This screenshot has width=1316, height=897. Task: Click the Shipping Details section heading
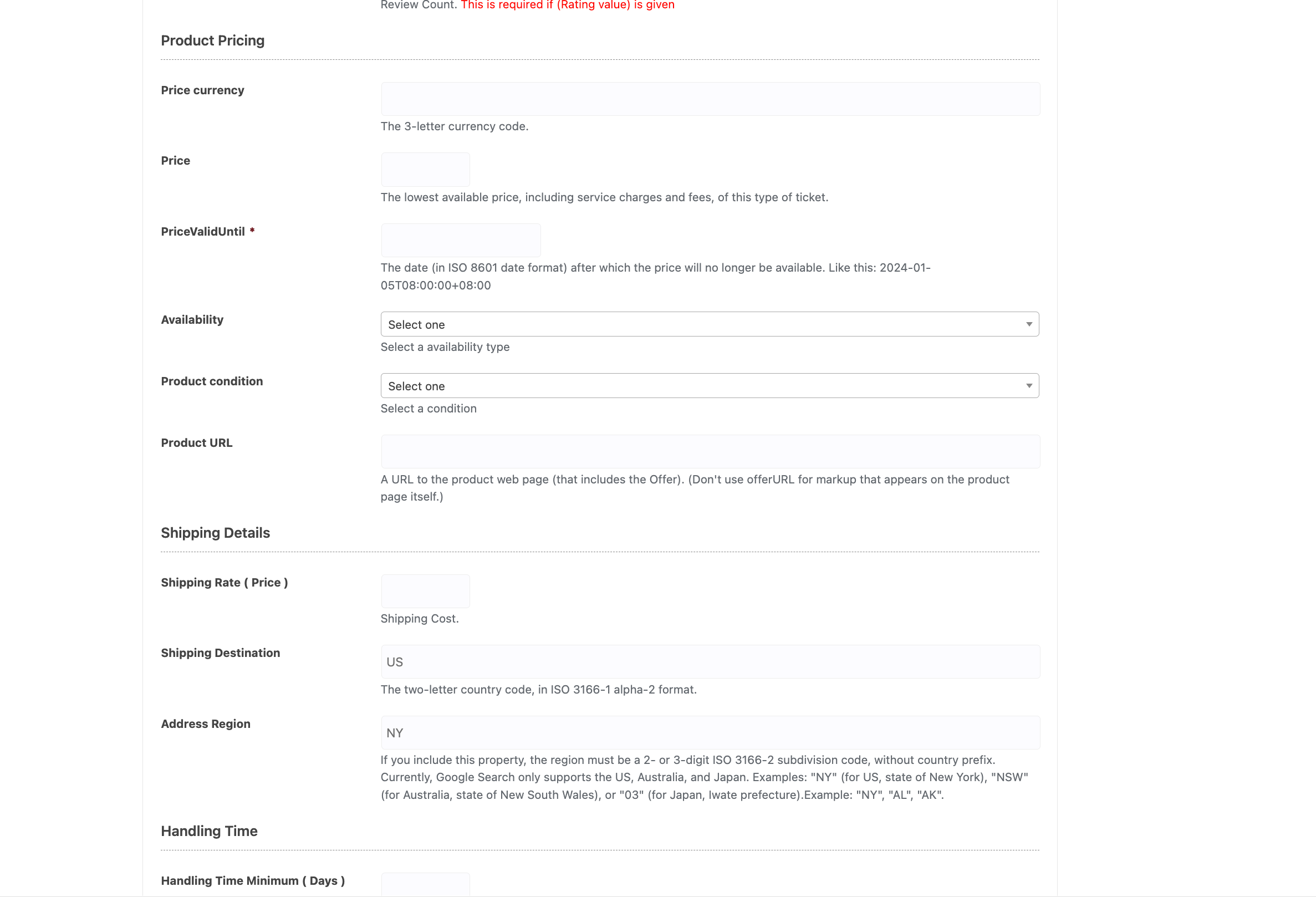(x=215, y=533)
